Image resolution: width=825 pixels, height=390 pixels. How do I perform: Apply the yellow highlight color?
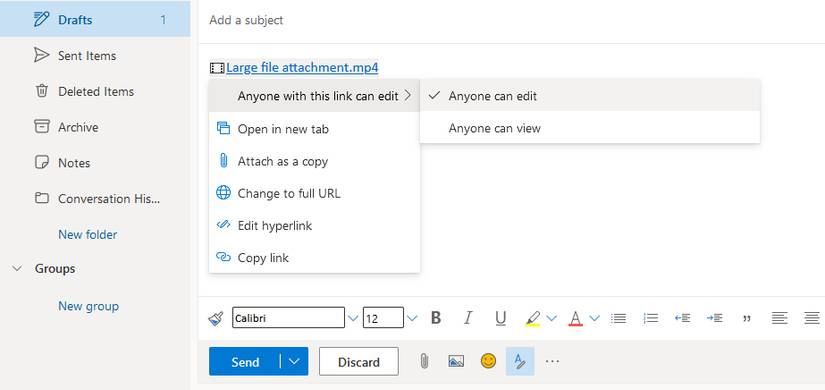pyautogui.click(x=533, y=318)
